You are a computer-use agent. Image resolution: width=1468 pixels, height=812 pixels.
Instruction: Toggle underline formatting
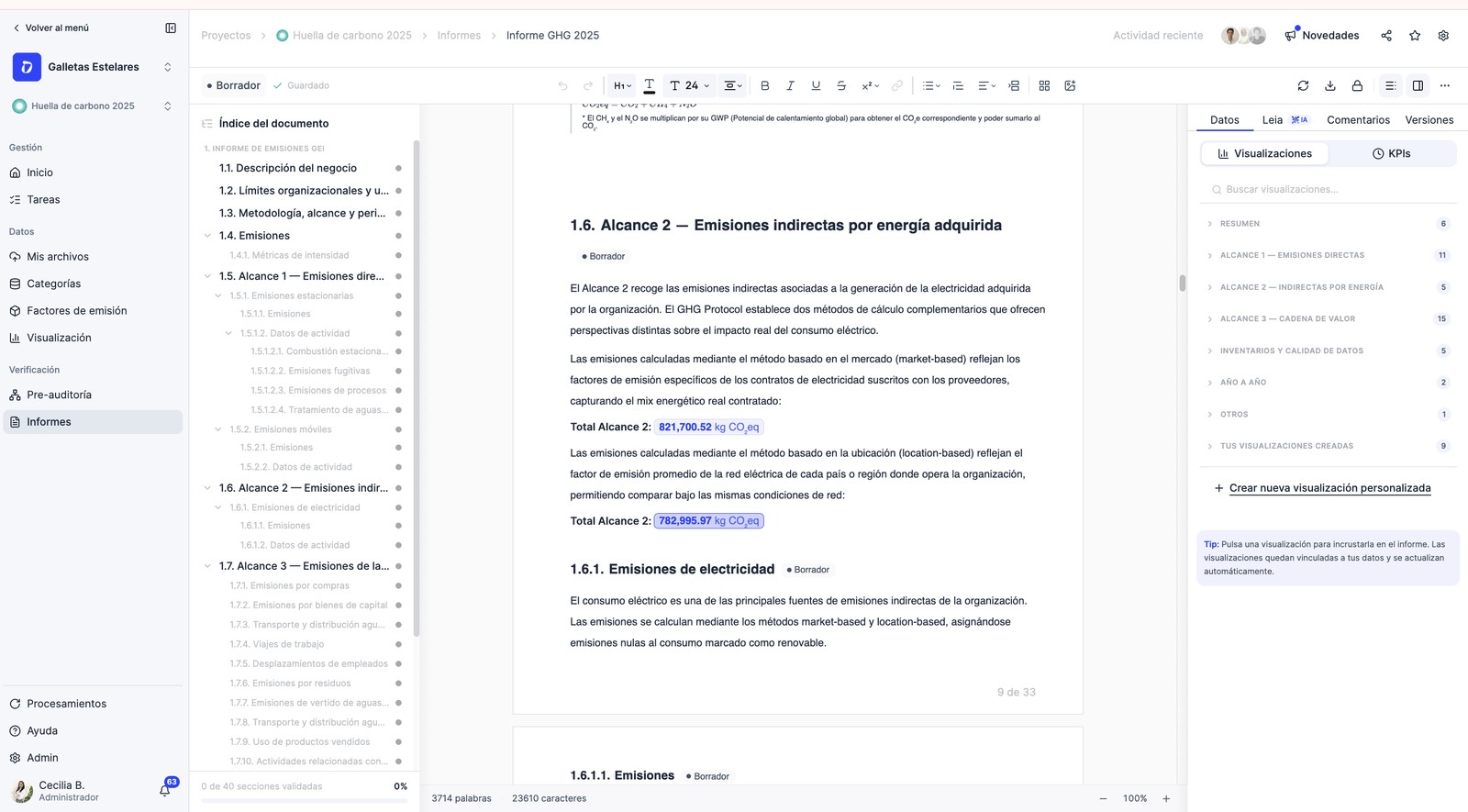pos(816,85)
